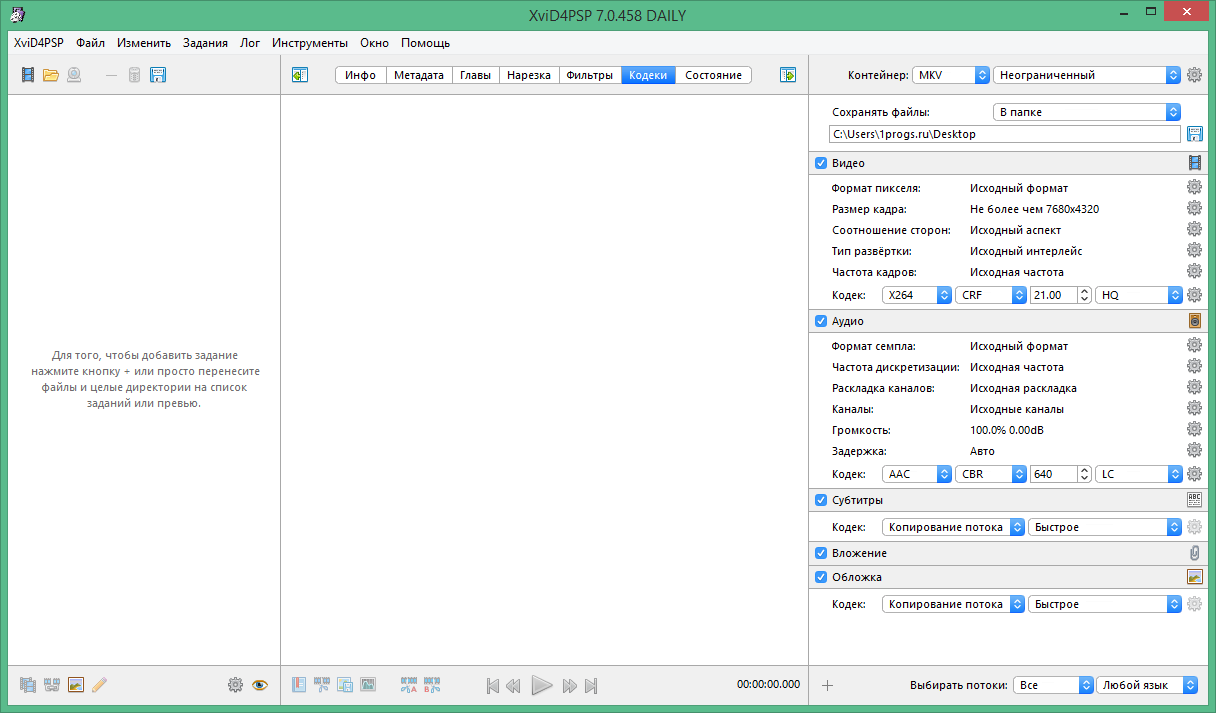Screen dimensions: 1216x713
Task: Open the Контейнер format dropdown showing MKV
Action: (x=948, y=74)
